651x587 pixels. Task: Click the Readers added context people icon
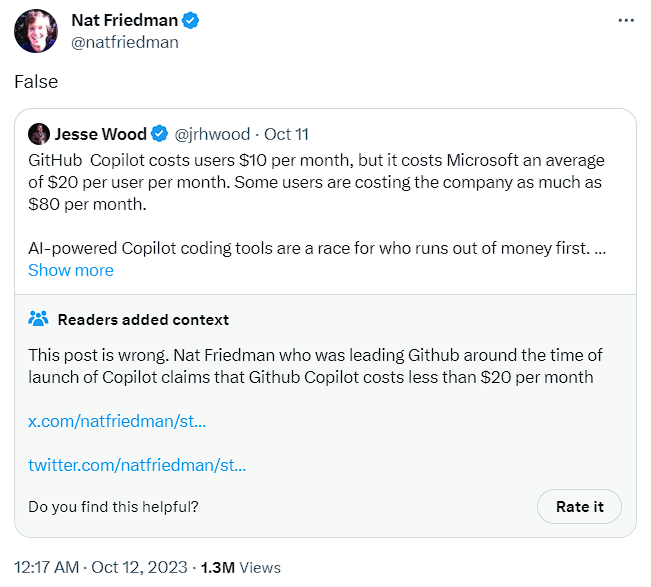[38, 319]
